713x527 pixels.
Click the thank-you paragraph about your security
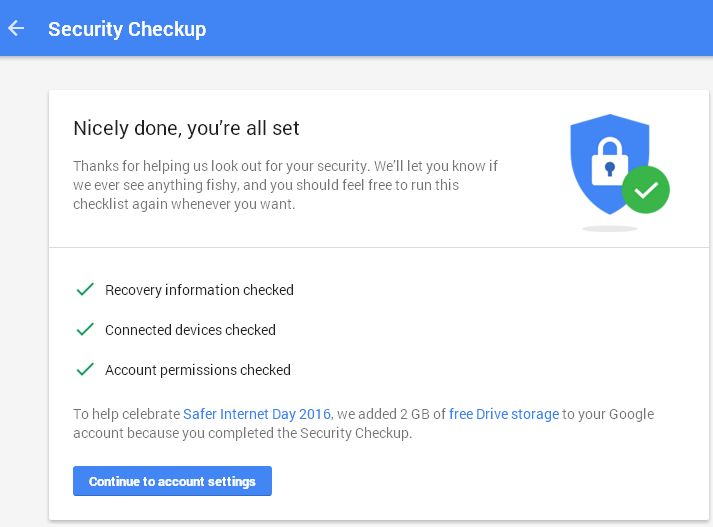(286, 185)
